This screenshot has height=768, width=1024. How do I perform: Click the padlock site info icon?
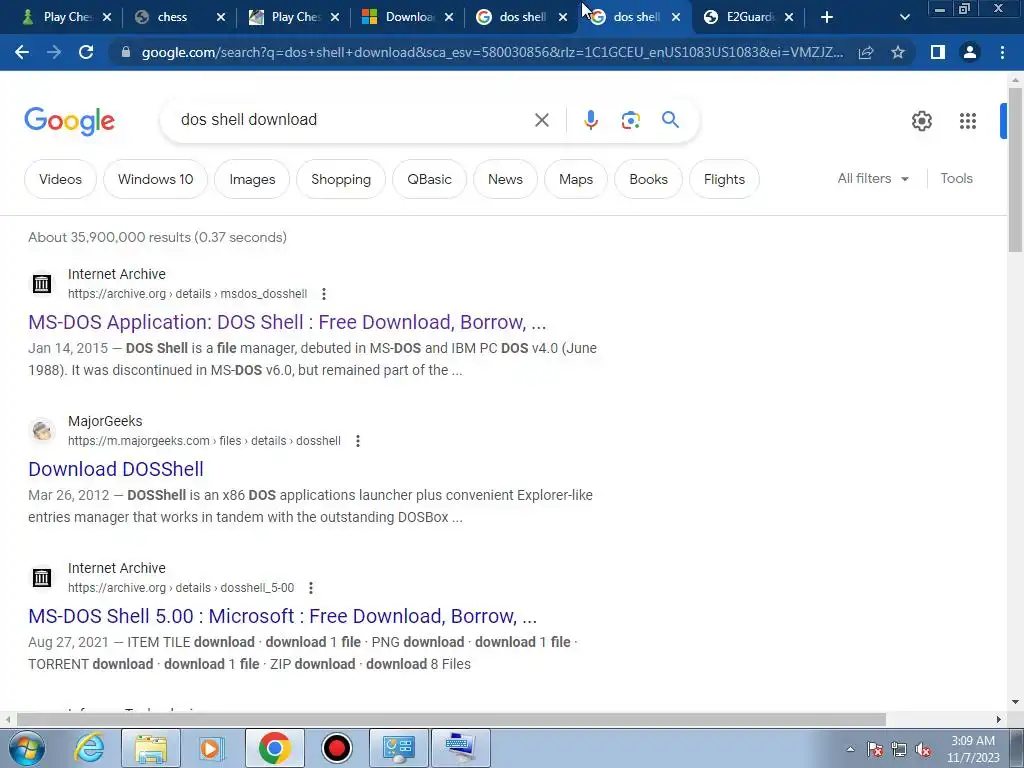pos(126,52)
